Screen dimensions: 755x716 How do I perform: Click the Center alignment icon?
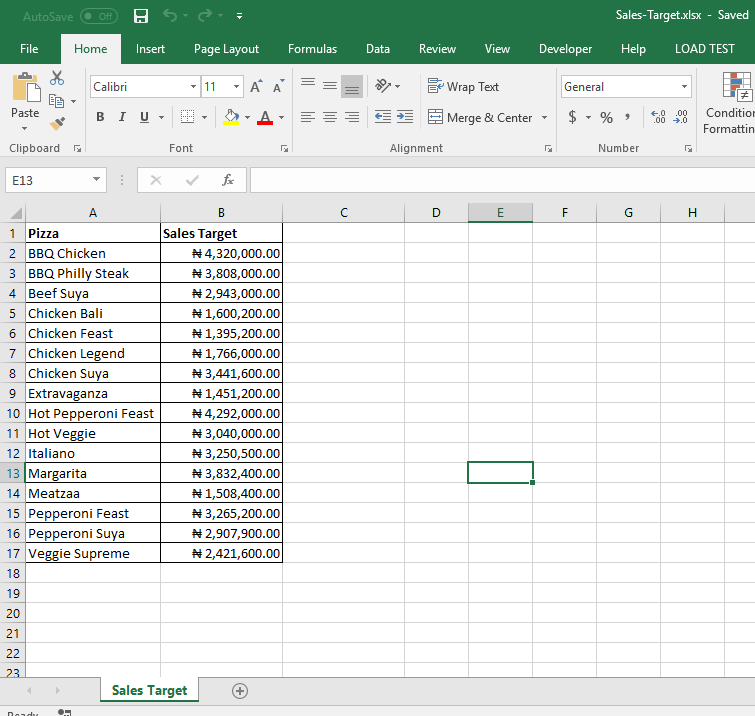click(330, 117)
